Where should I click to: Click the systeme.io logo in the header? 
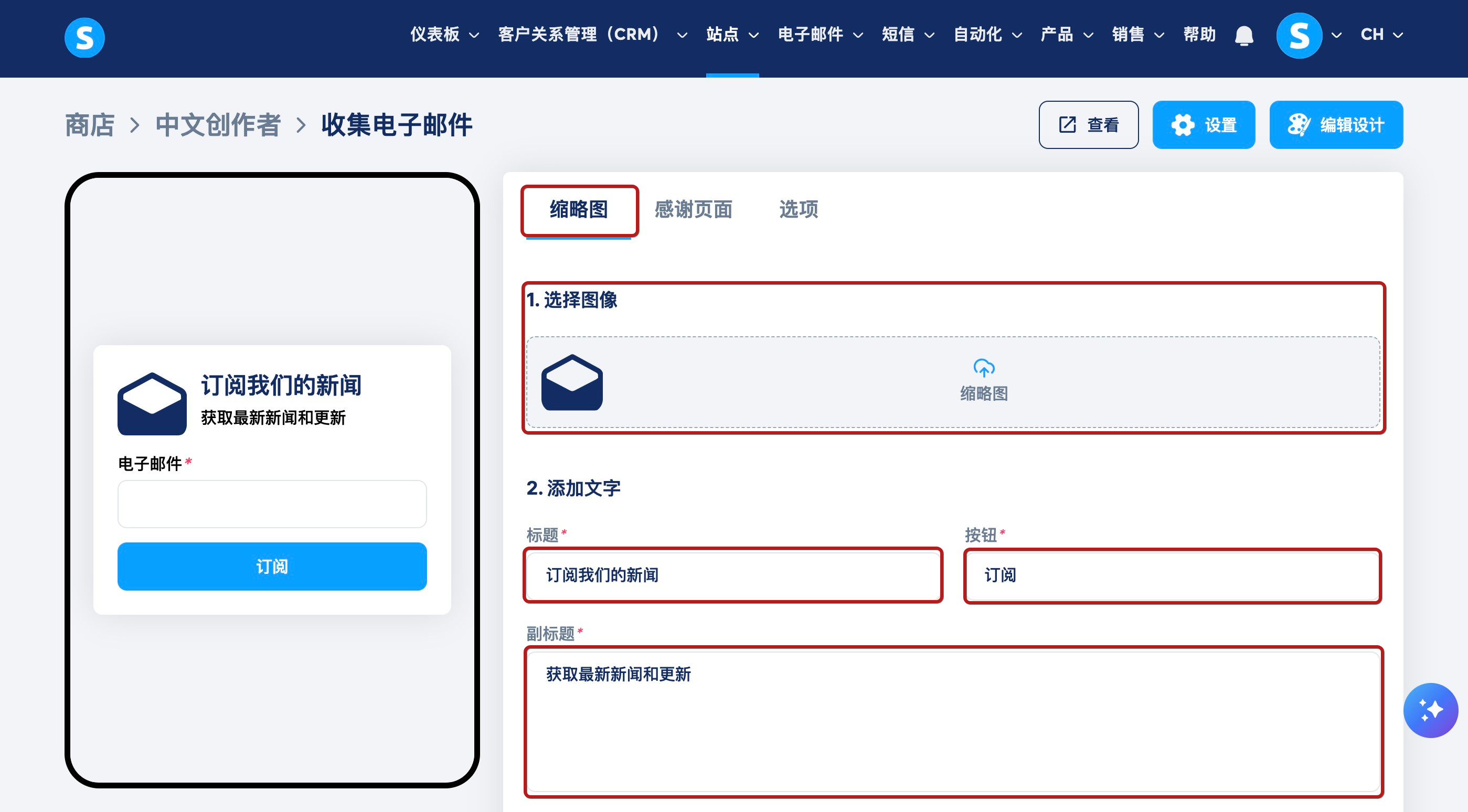84,37
